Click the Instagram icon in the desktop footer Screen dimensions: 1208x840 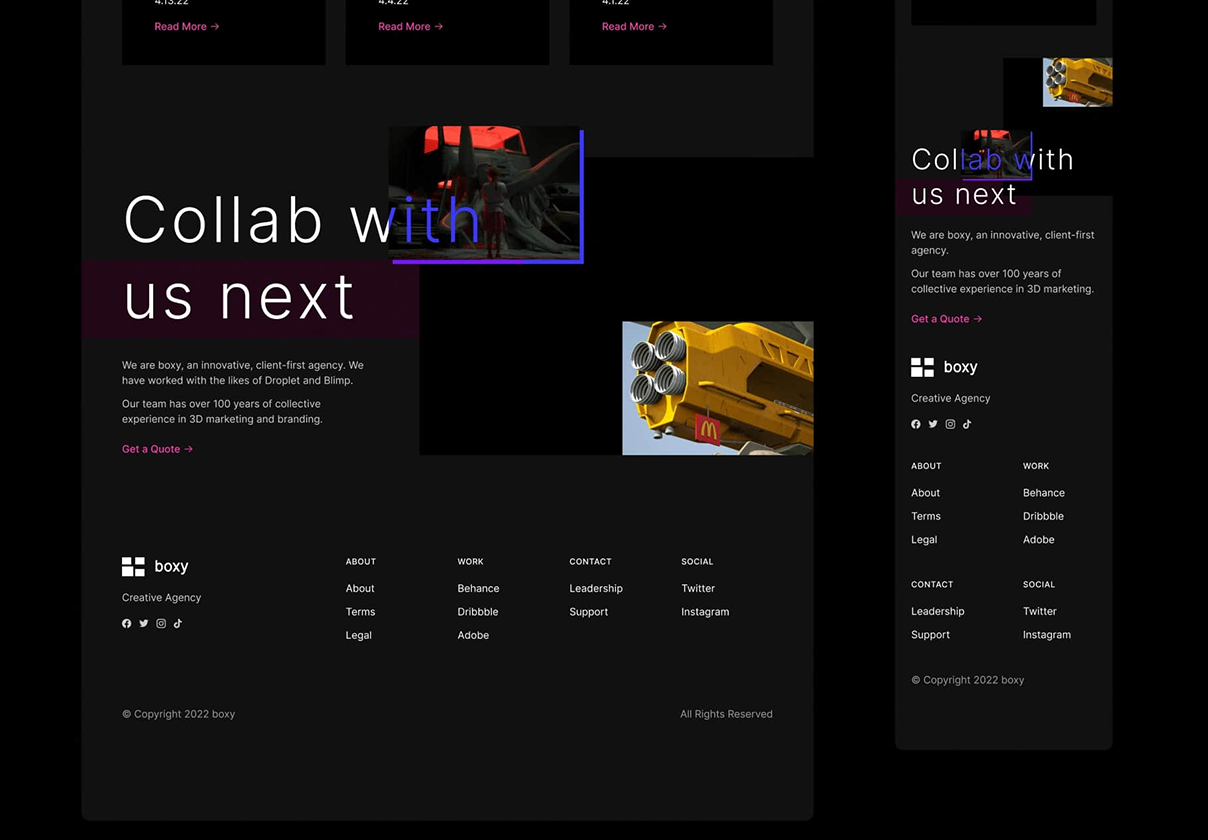coord(161,624)
